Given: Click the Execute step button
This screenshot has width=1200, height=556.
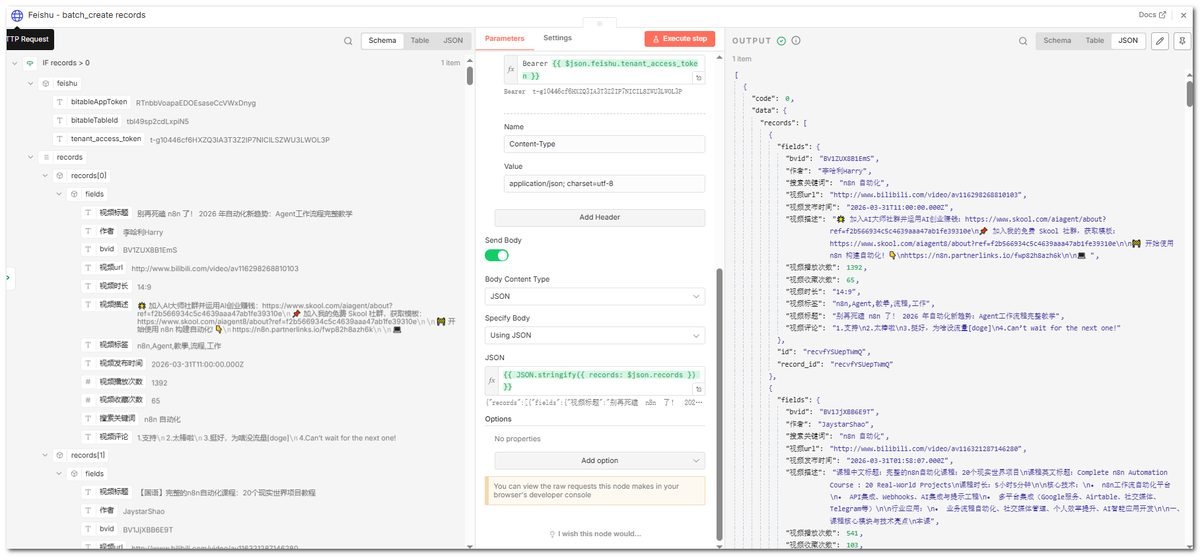Looking at the screenshot, I should (x=680, y=39).
